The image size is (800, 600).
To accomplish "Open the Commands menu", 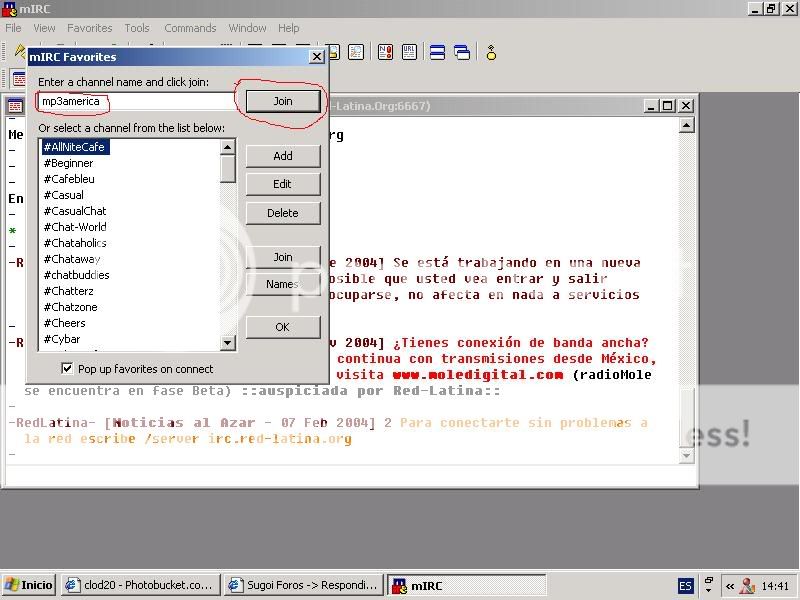I will [190, 28].
